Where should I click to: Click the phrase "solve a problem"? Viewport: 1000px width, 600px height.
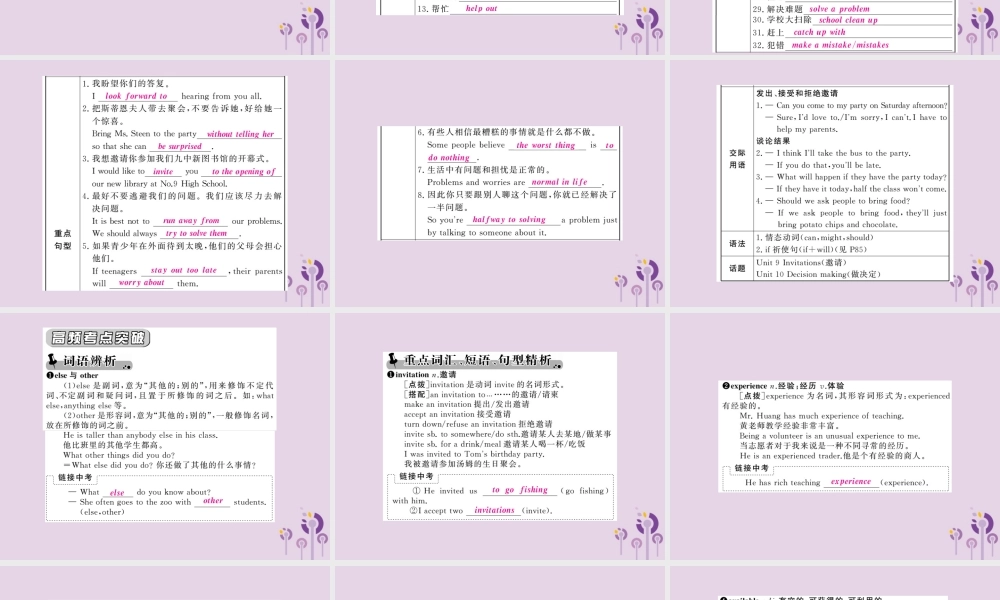tap(839, 9)
